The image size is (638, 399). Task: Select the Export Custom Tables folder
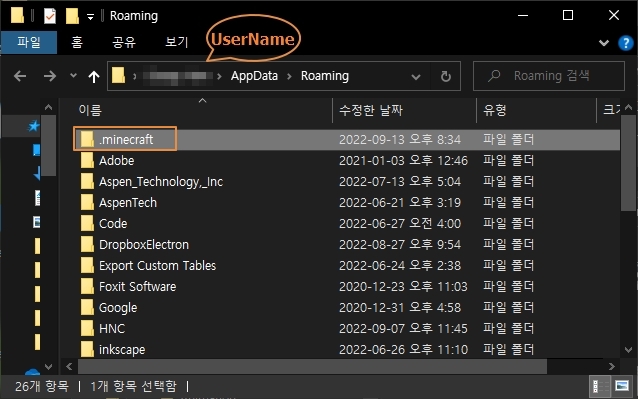pyautogui.click(x=157, y=266)
